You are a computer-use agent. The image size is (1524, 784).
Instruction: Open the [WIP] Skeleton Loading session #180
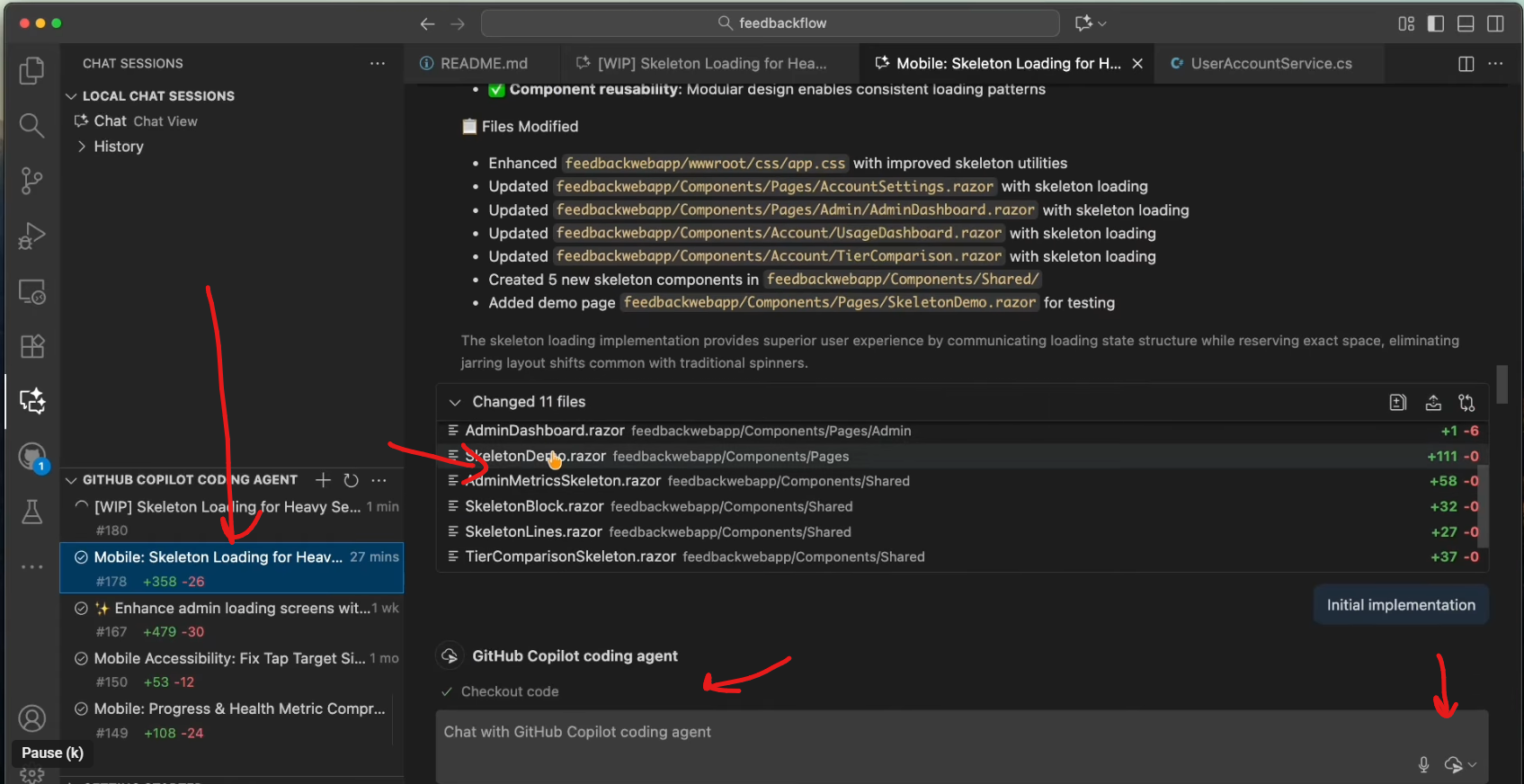(232, 518)
